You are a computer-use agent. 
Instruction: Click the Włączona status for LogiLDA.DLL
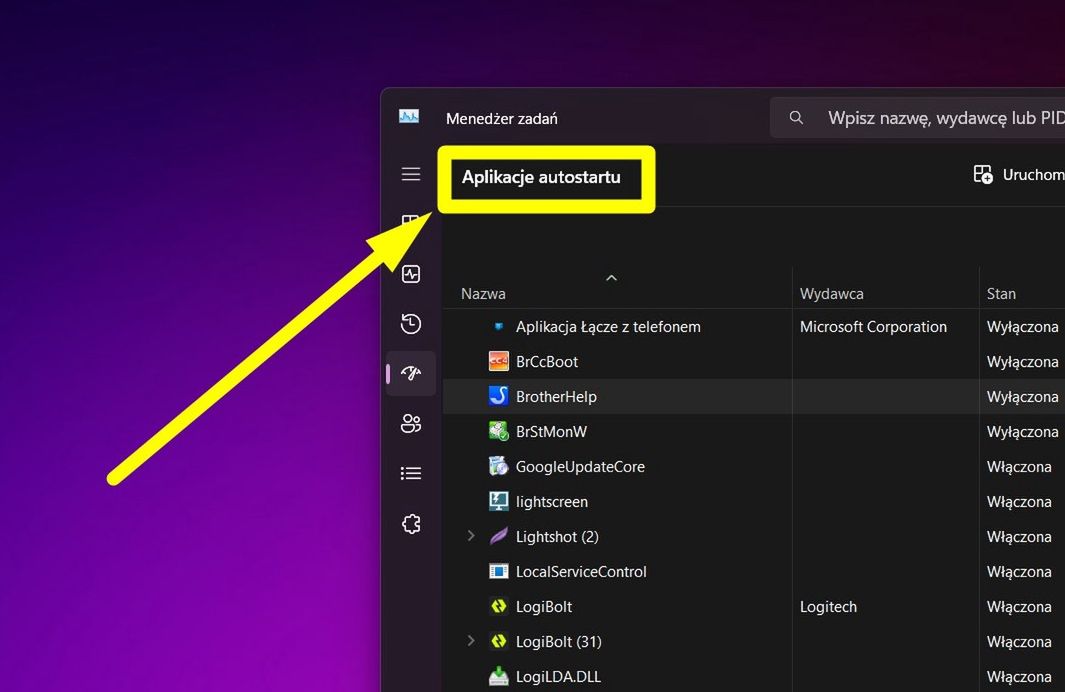point(1019,676)
